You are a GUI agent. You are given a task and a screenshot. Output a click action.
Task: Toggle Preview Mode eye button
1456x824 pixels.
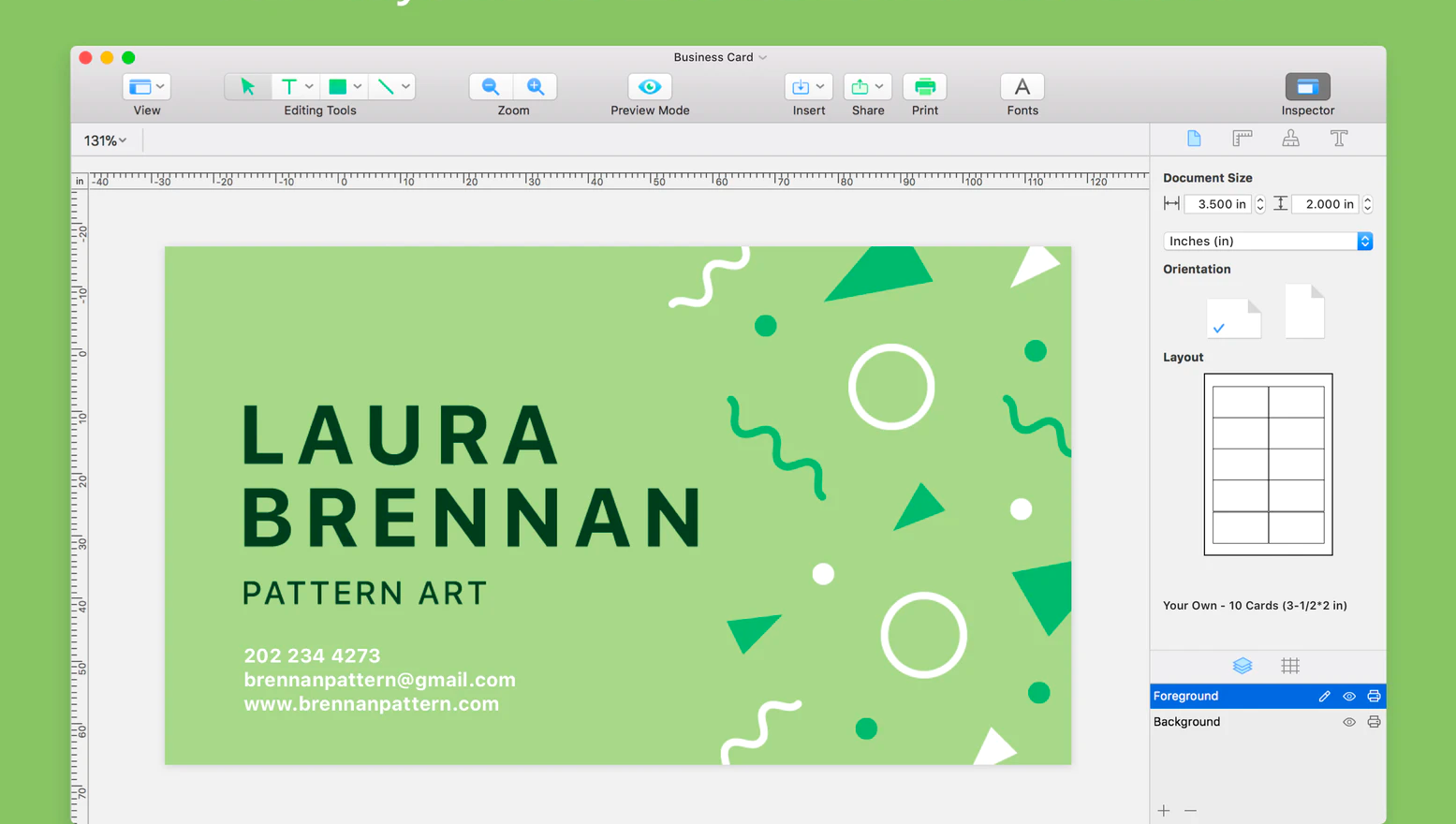tap(650, 86)
